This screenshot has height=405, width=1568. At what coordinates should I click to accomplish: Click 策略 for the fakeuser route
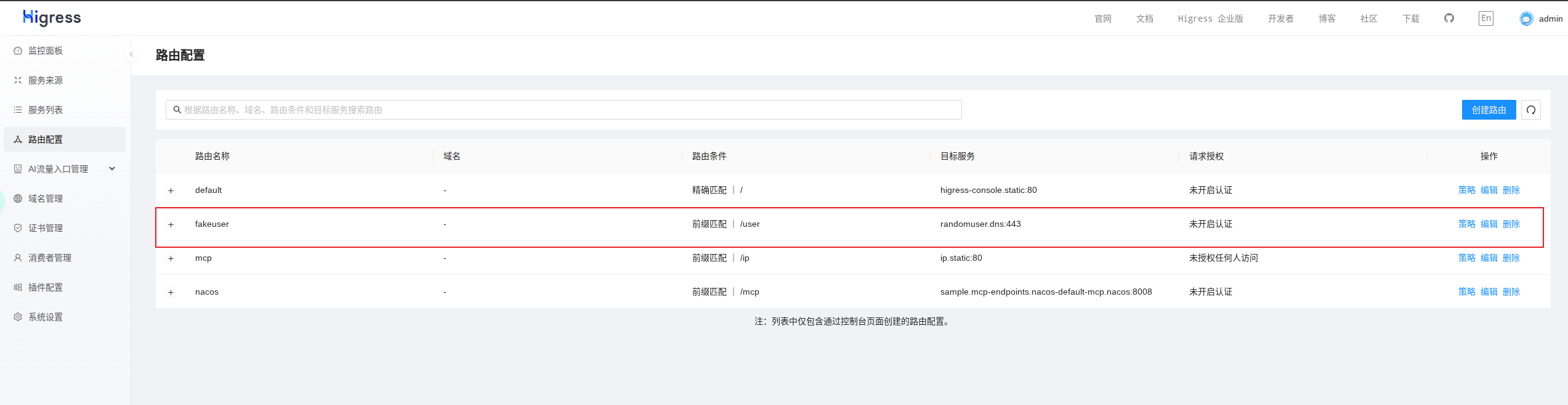[1467, 224]
